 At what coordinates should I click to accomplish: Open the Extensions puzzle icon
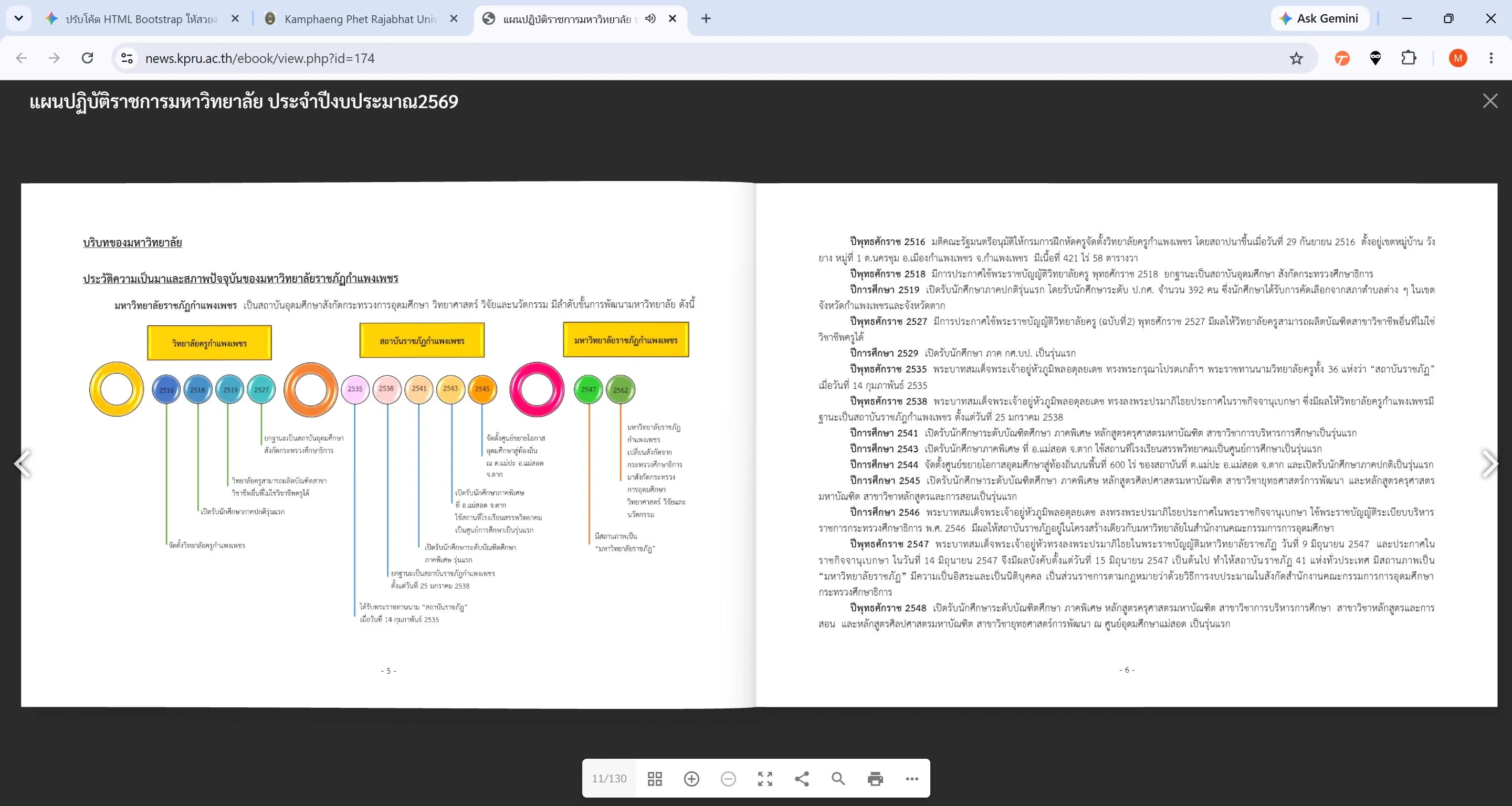coord(1409,58)
